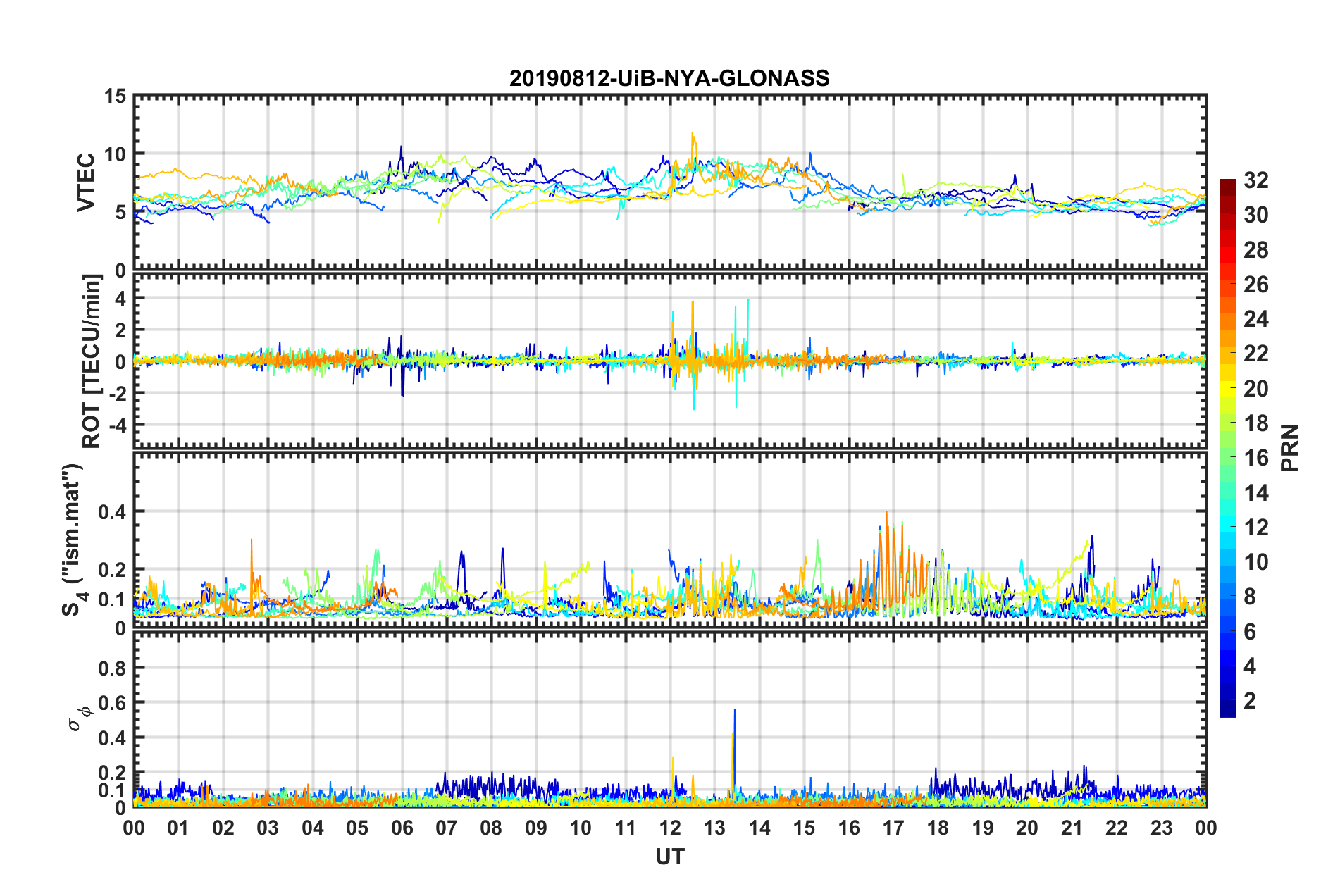Click the 0.4 tick on the S4 axis

(x=112, y=512)
